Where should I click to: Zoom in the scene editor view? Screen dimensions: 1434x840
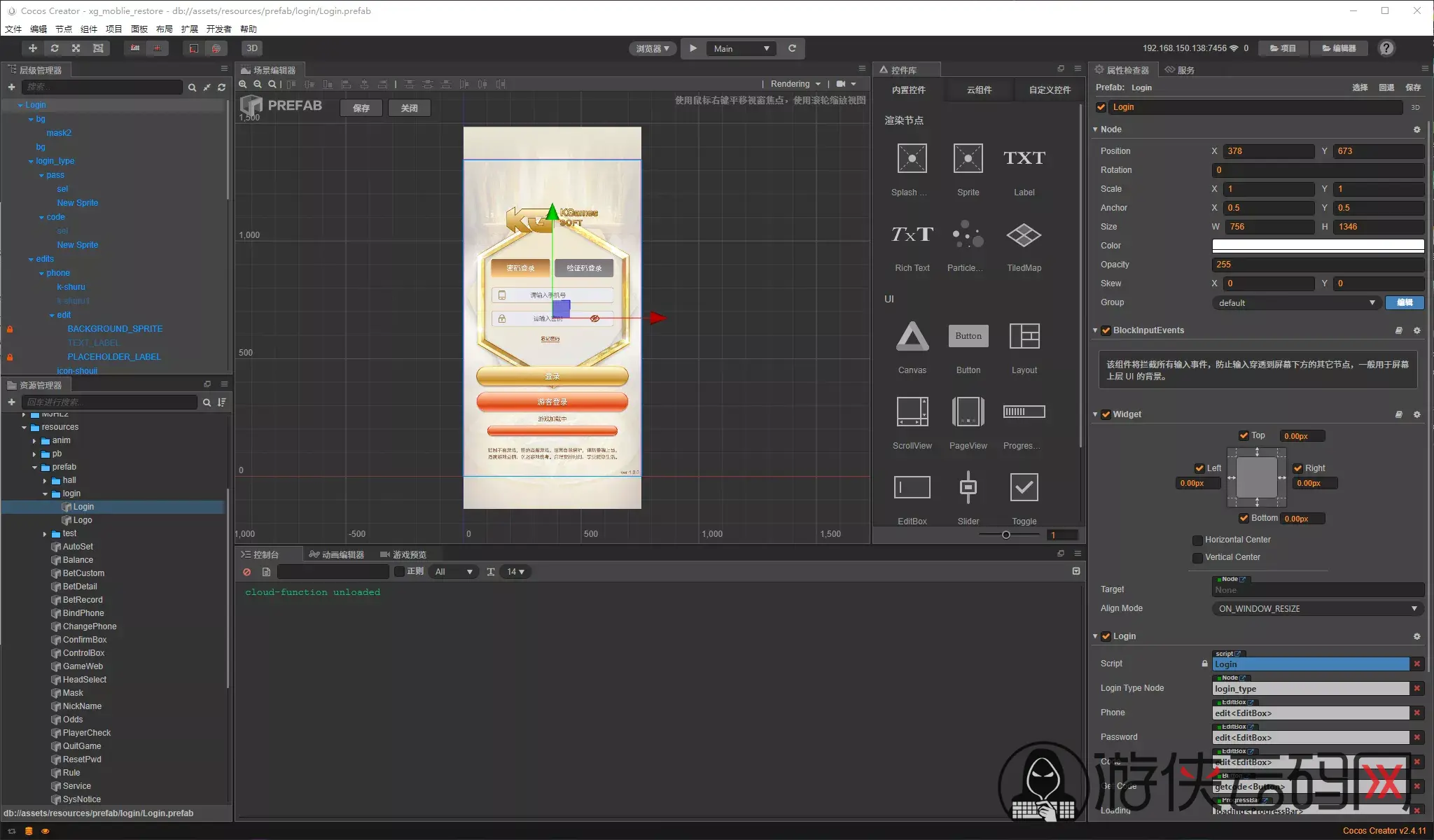(243, 84)
